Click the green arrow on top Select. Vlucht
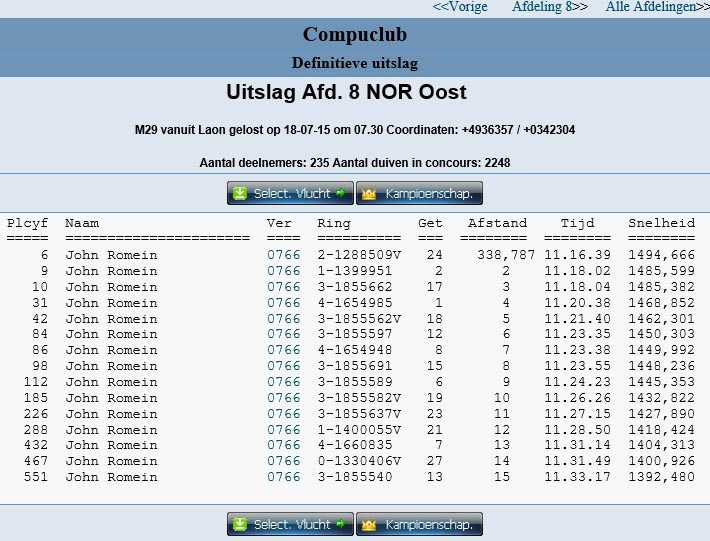Viewport: 710px width, 541px height. pyautogui.click(x=341, y=193)
